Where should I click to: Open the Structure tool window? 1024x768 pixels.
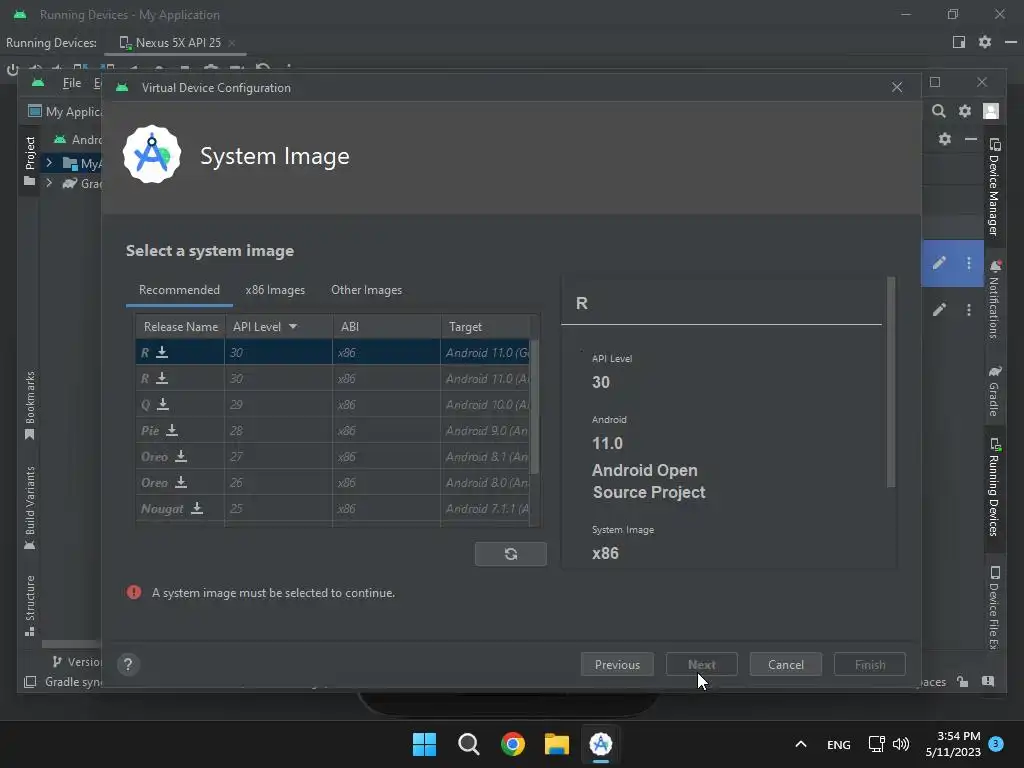29,605
